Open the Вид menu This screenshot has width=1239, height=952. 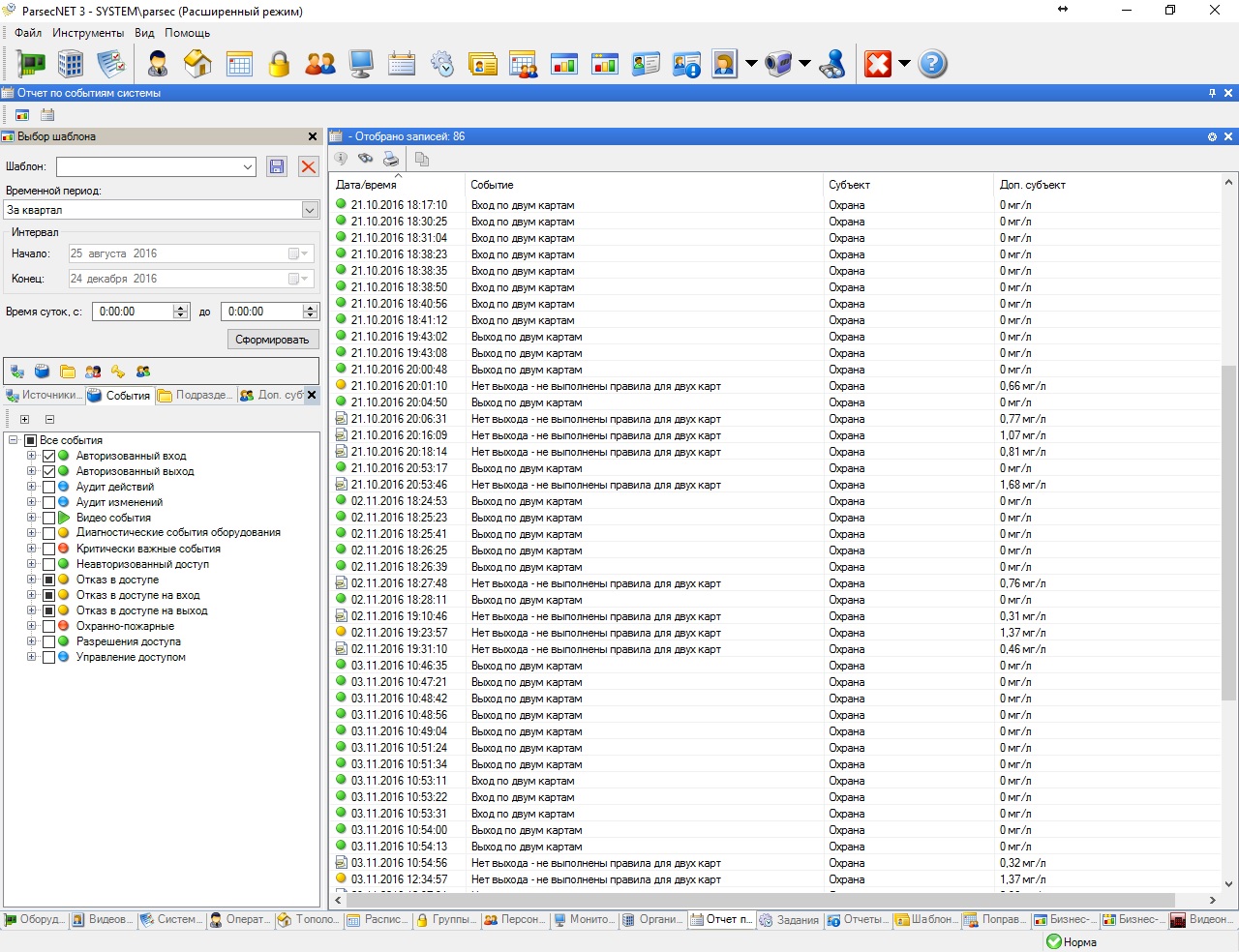coord(144,33)
